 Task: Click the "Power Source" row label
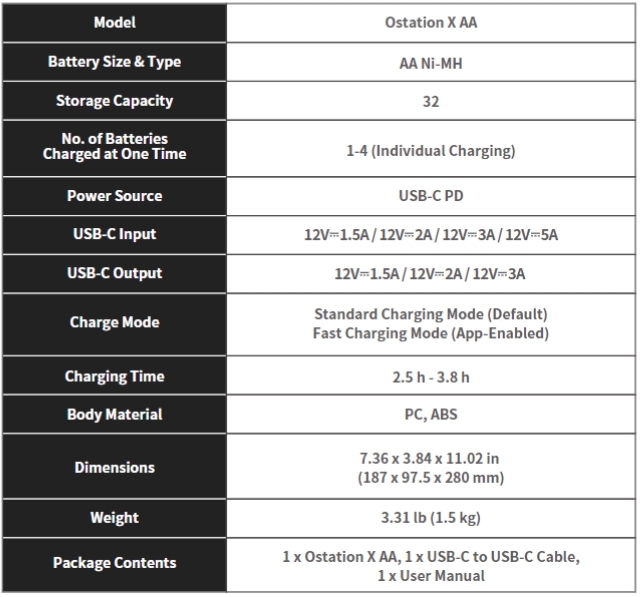(114, 196)
